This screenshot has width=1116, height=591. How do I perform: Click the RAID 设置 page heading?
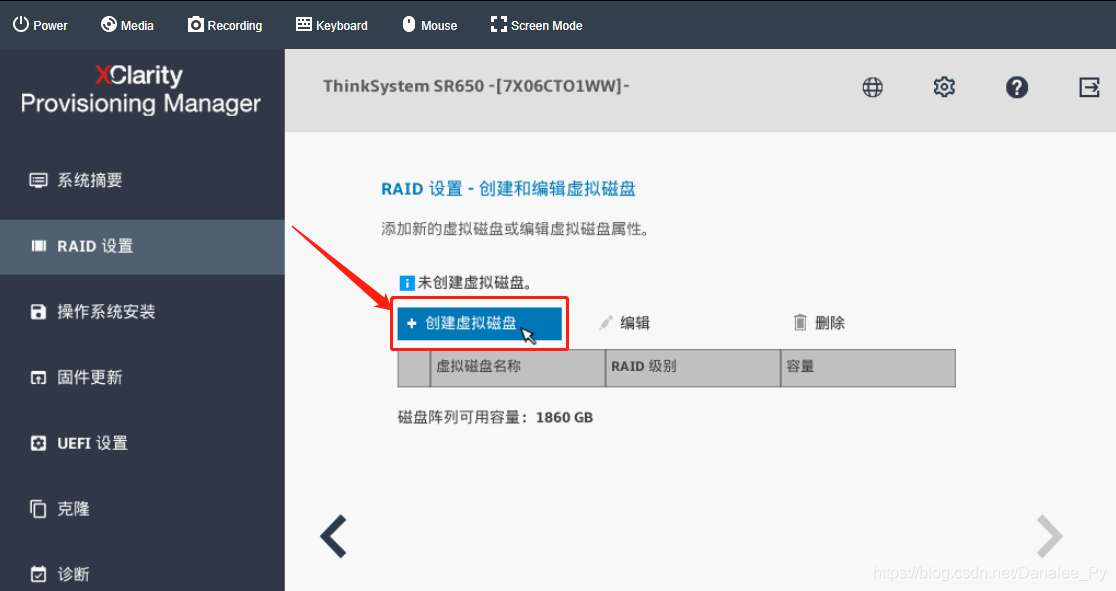point(508,189)
